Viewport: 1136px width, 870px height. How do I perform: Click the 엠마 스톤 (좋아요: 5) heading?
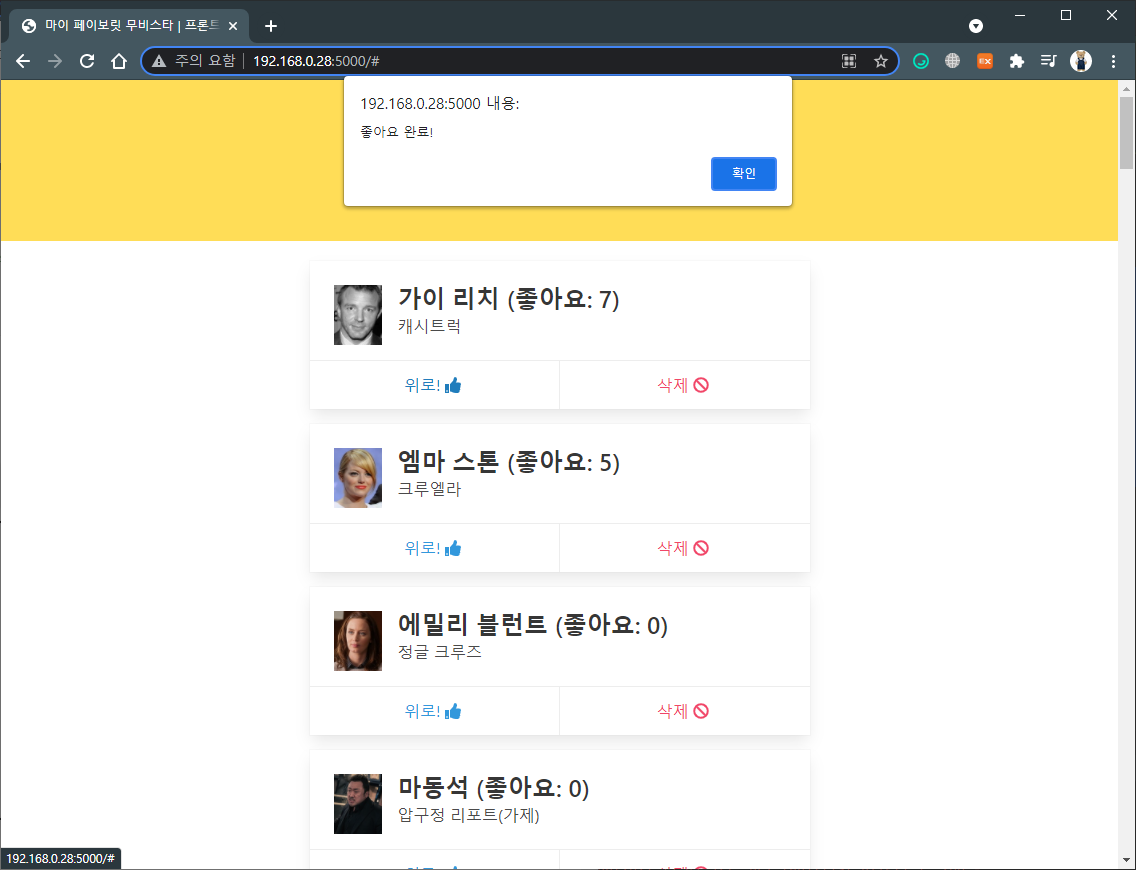point(509,461)
